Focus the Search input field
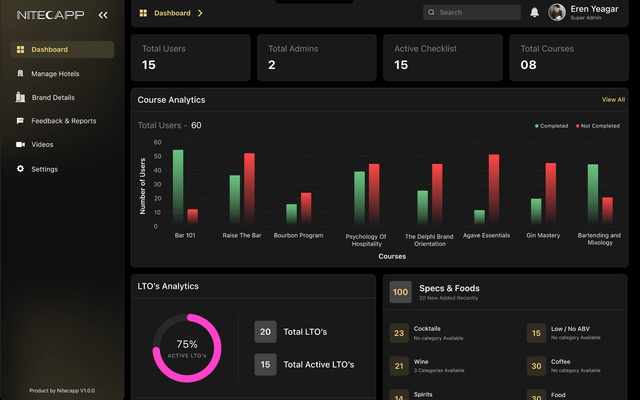The image size is (640, 400). 472,12
